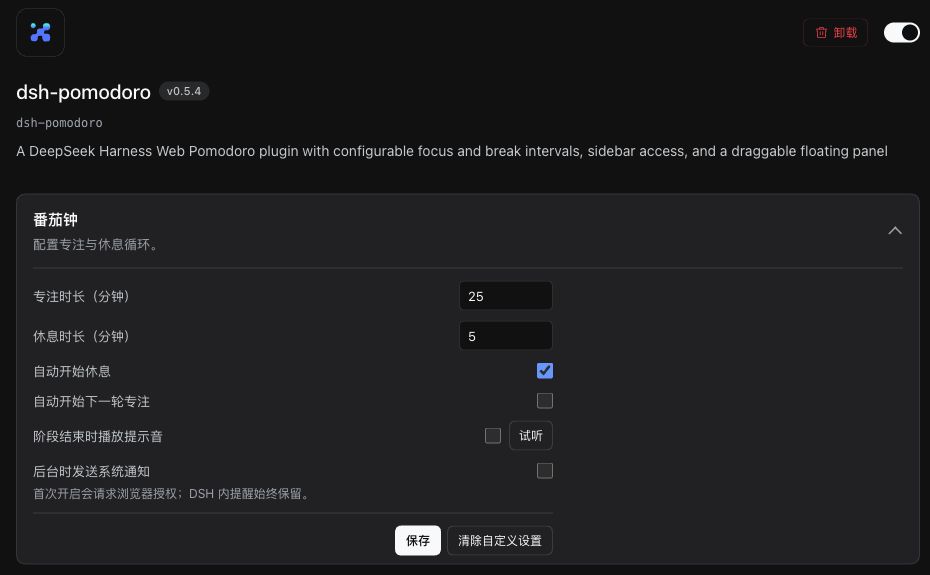
Task: Preview the alert sound with 试听
Action: click(531, 436)
